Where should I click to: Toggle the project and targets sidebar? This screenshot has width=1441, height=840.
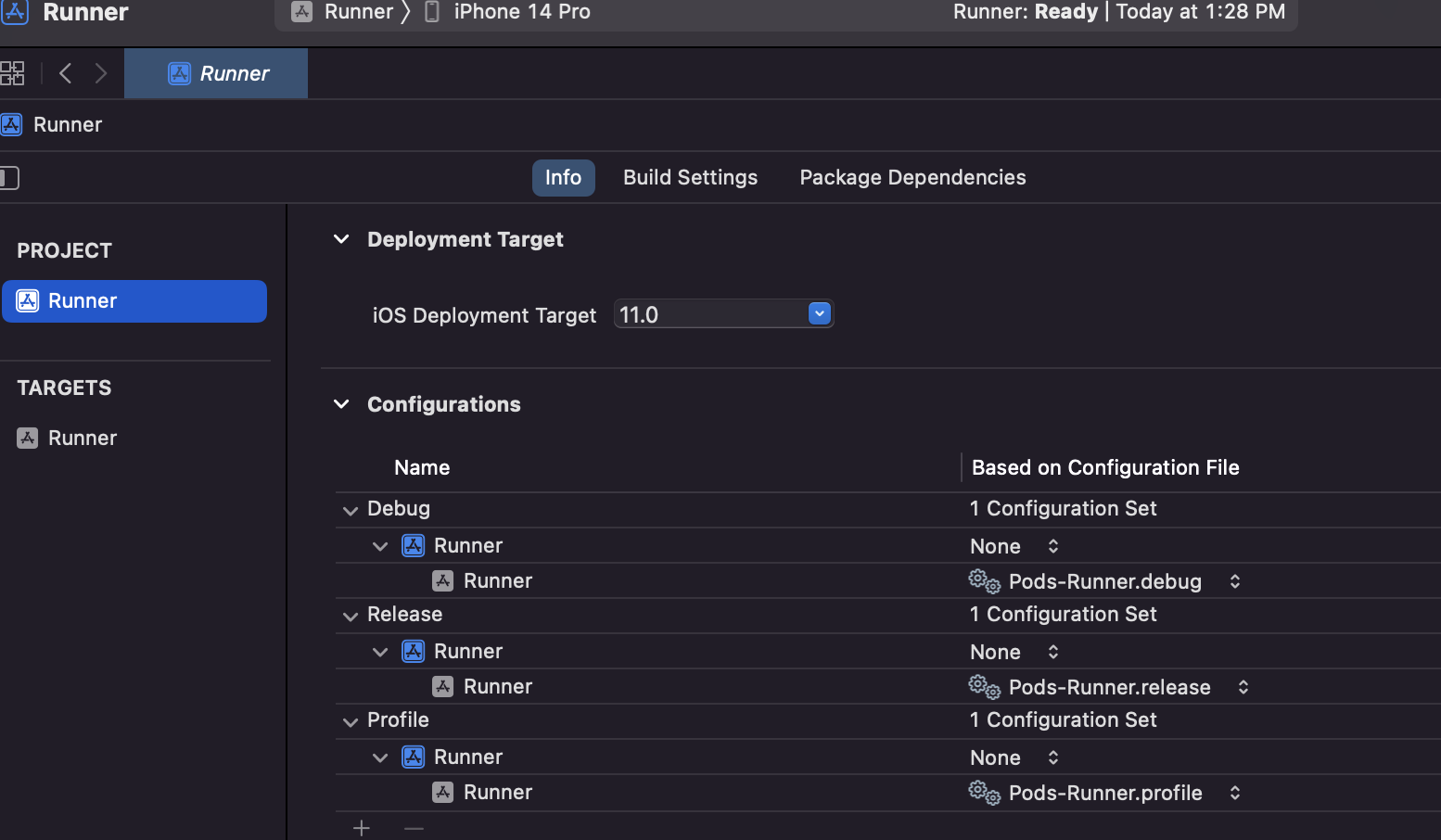9,177
